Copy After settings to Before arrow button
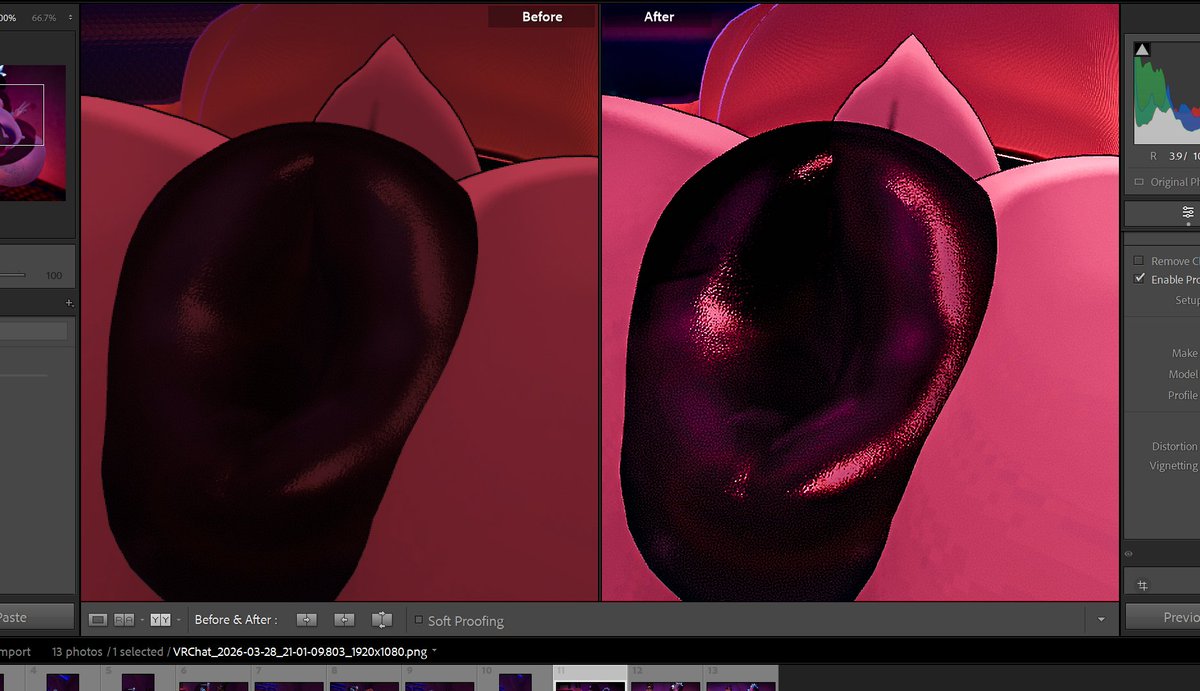The image size is (1200, 691). [344, 620]
